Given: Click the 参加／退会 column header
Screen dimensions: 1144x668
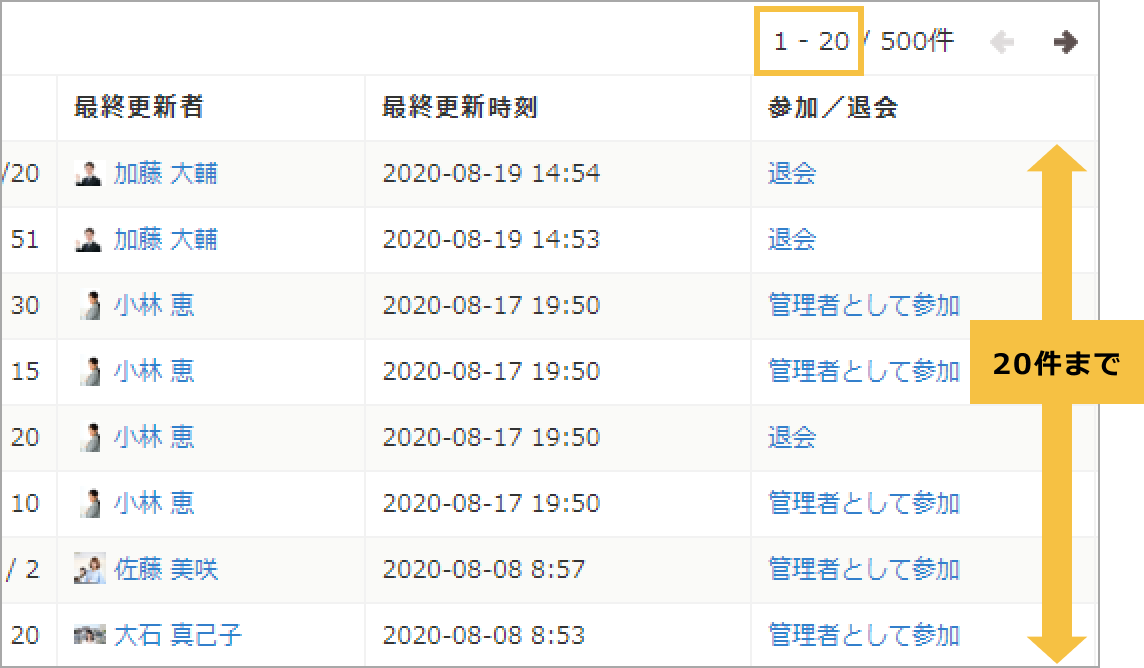Looking at the screenshot, I should [832, 108].
